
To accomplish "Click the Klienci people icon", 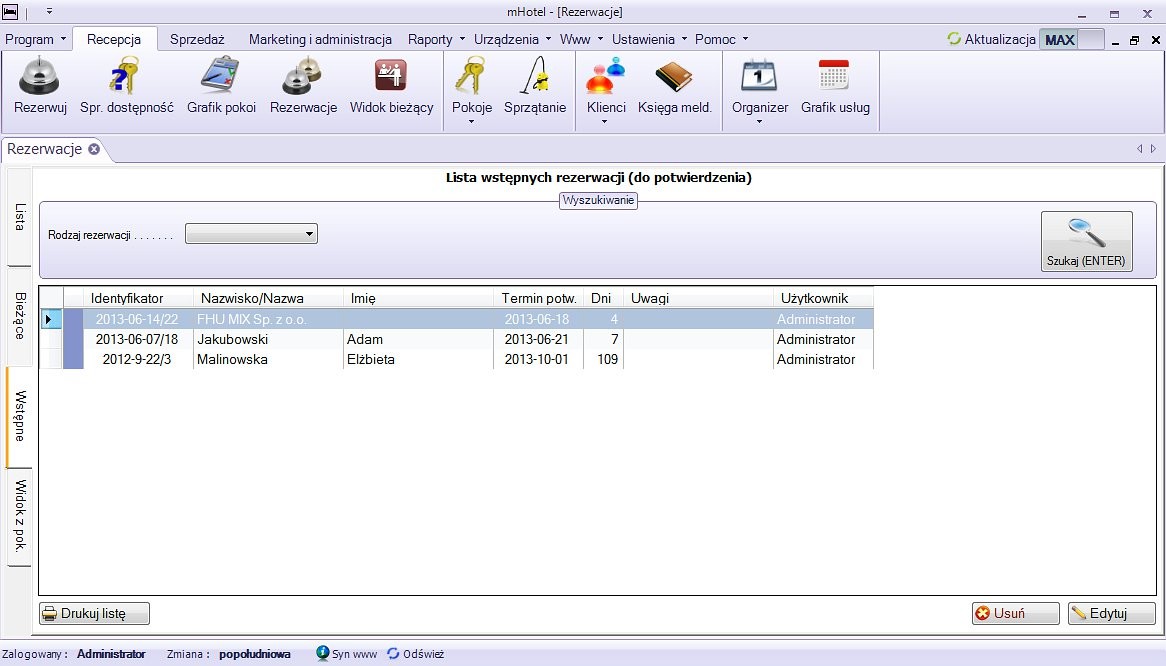I will pos(605,76).
